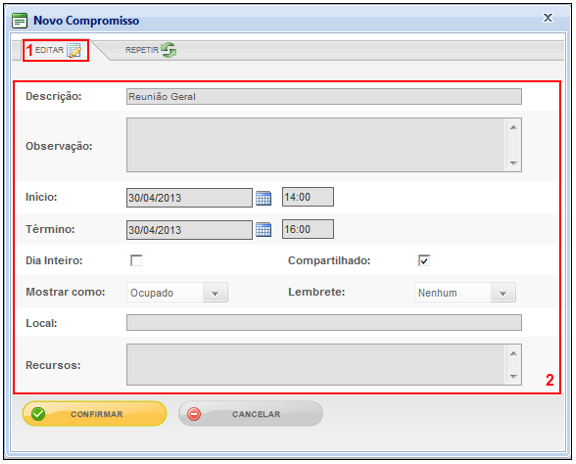The width and height of the screenshot is (576, 464).
Task: Focus the Descrição field with Reunião Geral
Action: [x=324, y=97]
